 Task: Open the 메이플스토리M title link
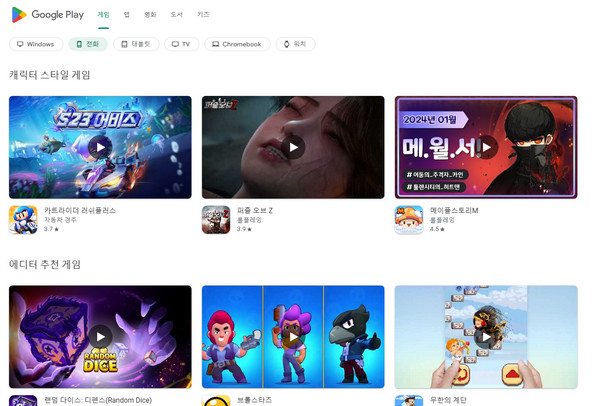(454, 210)
